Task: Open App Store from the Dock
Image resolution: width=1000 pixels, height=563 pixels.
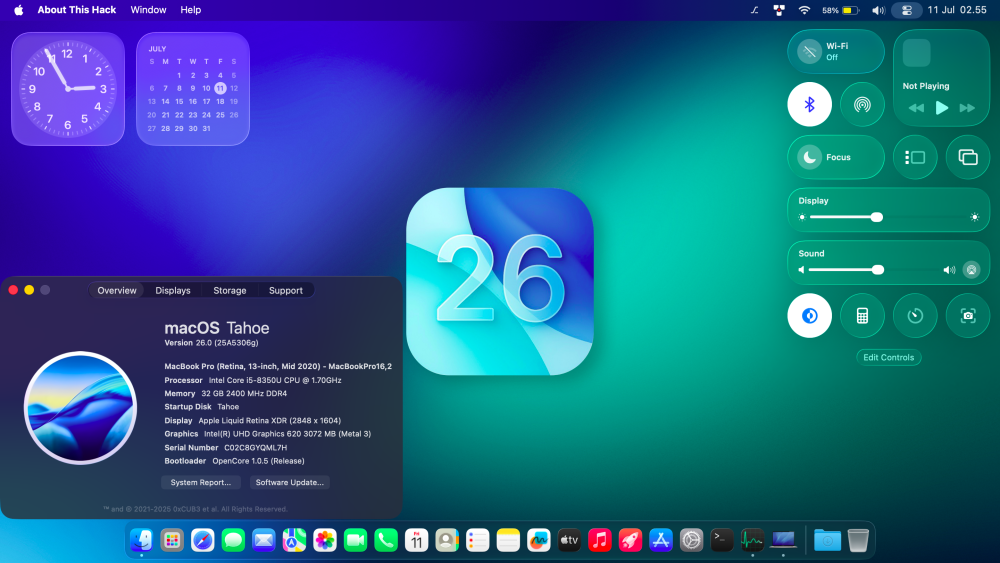Action: tap(661, 540)
